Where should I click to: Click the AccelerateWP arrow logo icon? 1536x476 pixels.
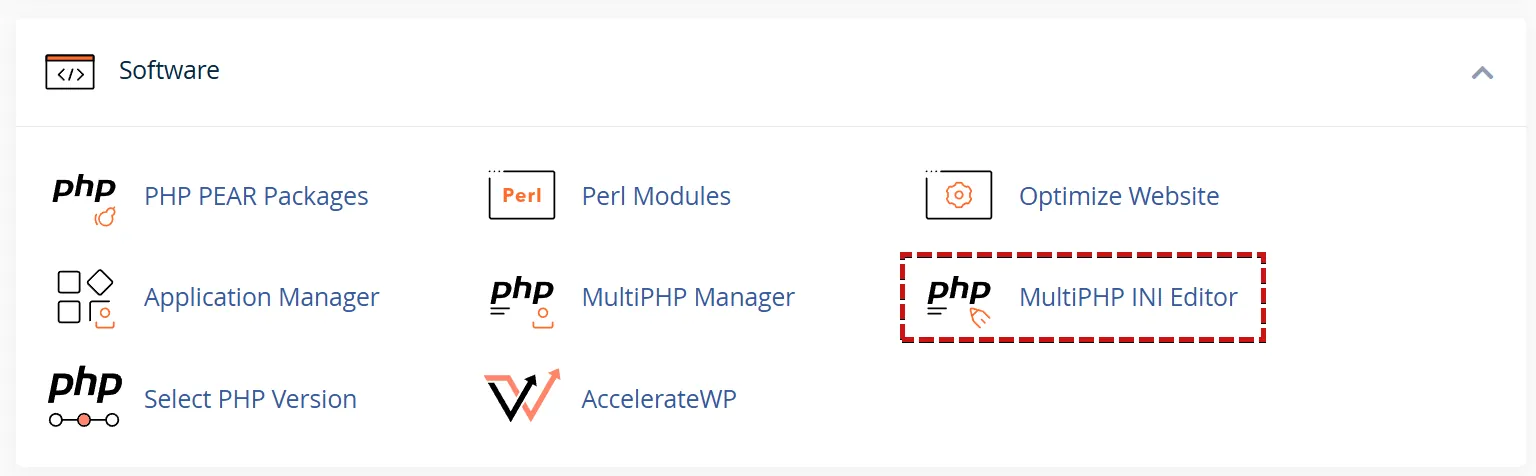[521, 396]
